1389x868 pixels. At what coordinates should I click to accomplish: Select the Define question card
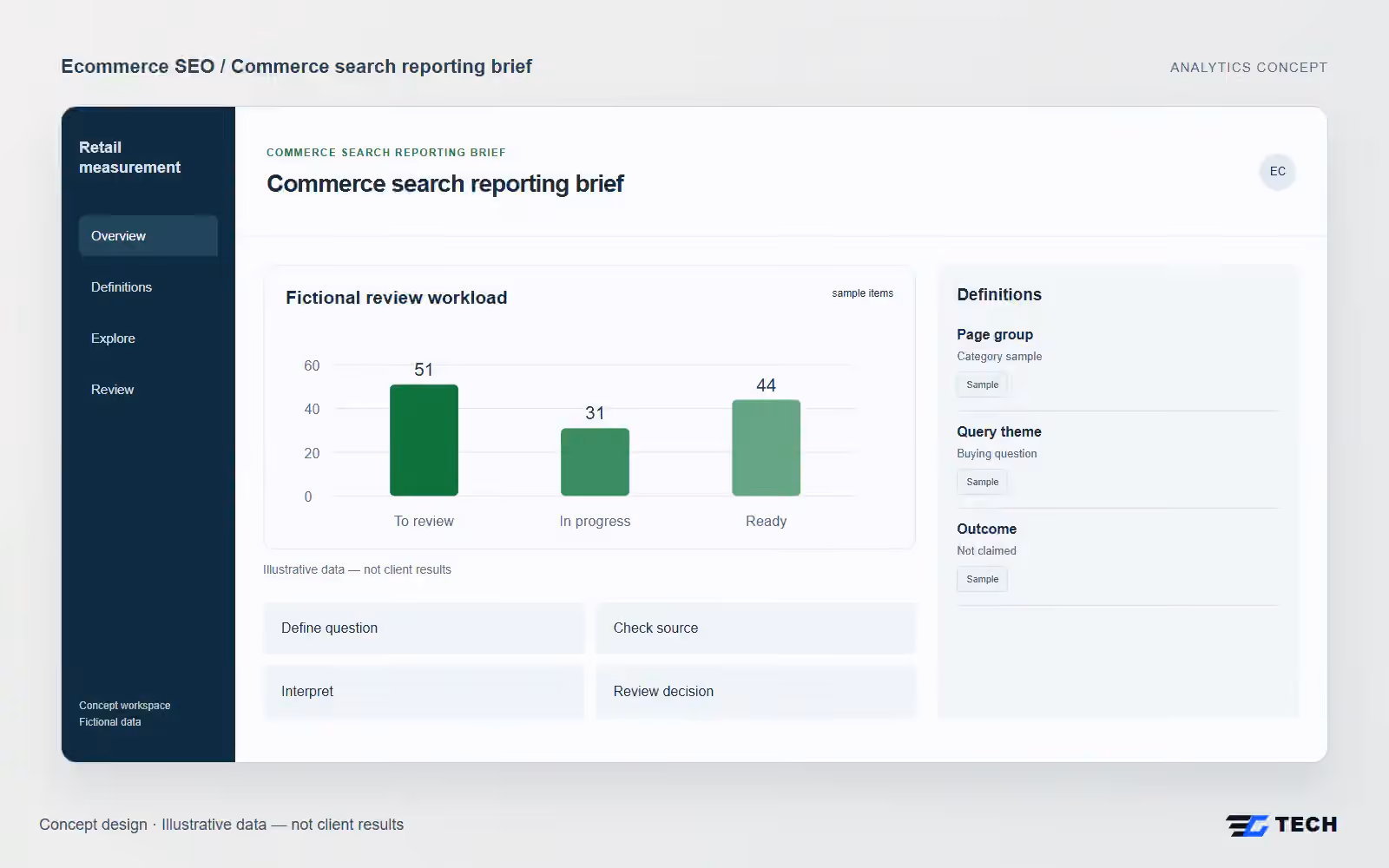(424, 628)
